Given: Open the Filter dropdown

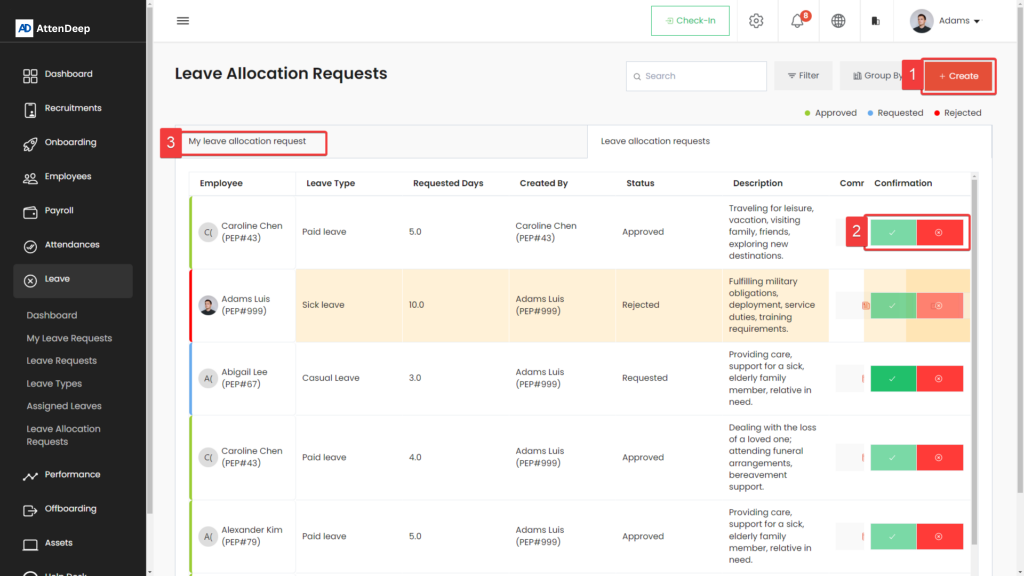Looking at the screenshot, I should [803, 76].
